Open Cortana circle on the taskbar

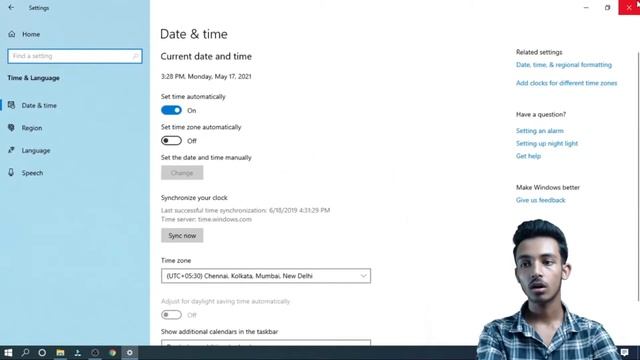point(42,353)
